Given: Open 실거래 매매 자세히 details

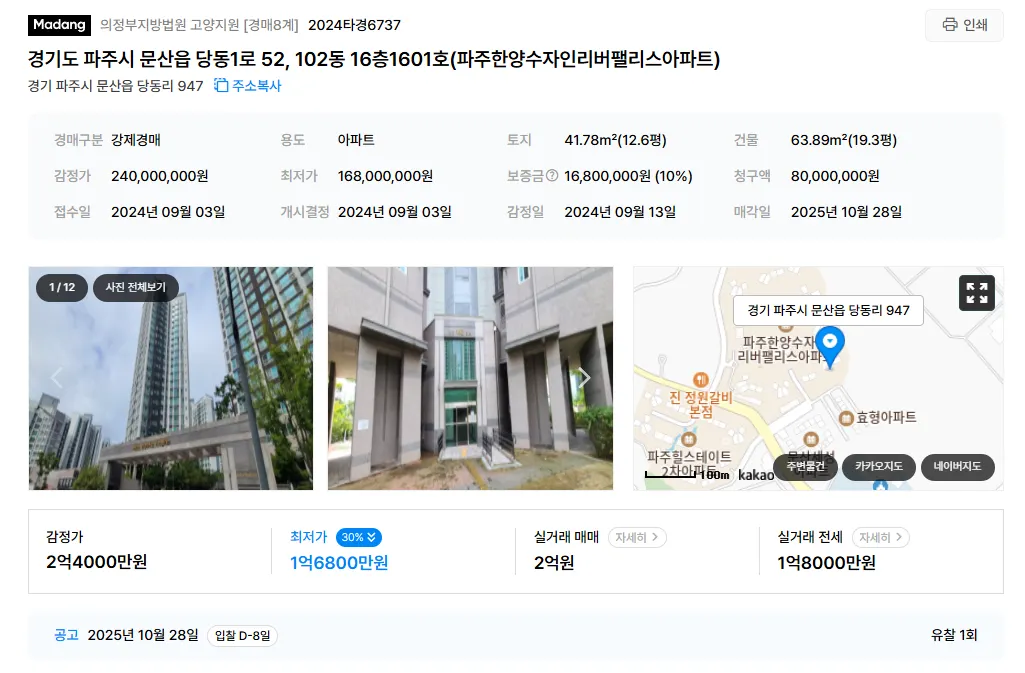Looking at the screenshot, I should 637,537.
